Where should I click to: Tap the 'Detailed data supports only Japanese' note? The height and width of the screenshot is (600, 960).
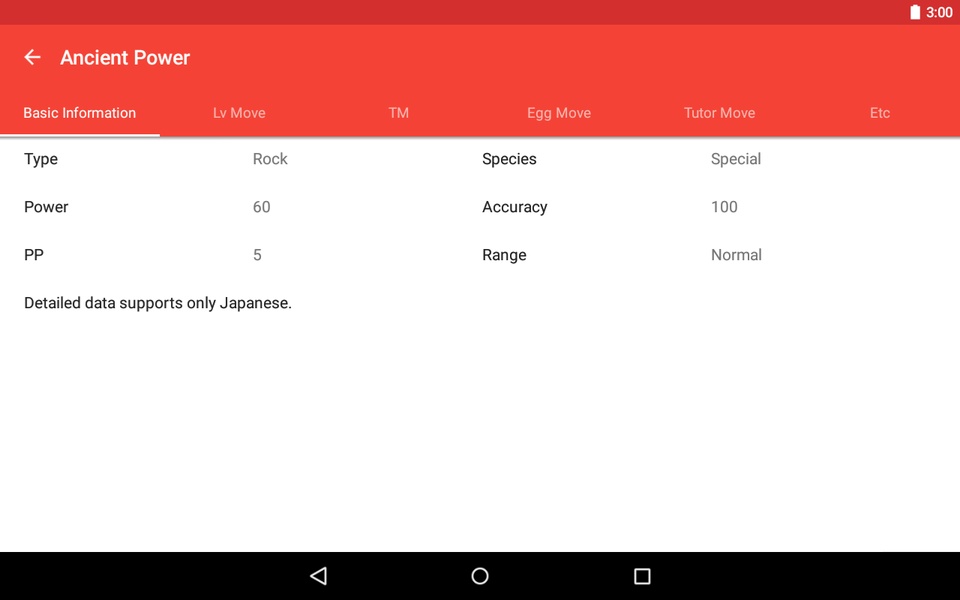[158, 303]
